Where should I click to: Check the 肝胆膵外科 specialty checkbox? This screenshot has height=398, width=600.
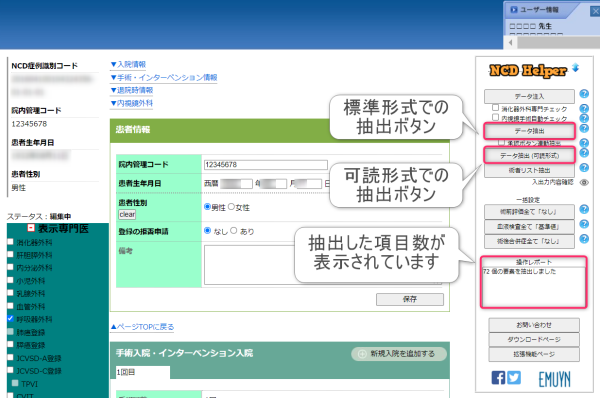tap(10, 254)
